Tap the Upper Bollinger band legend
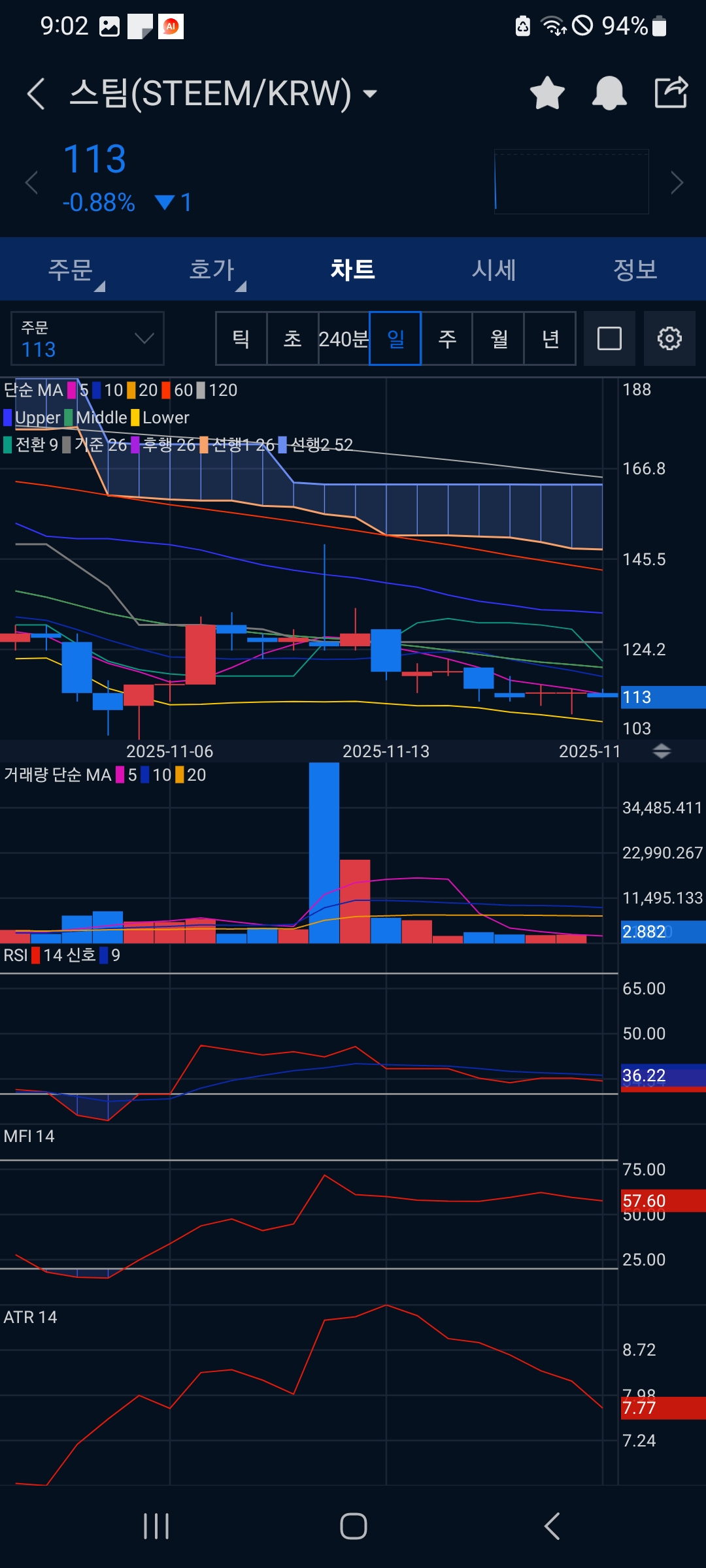 pos(32,417)
